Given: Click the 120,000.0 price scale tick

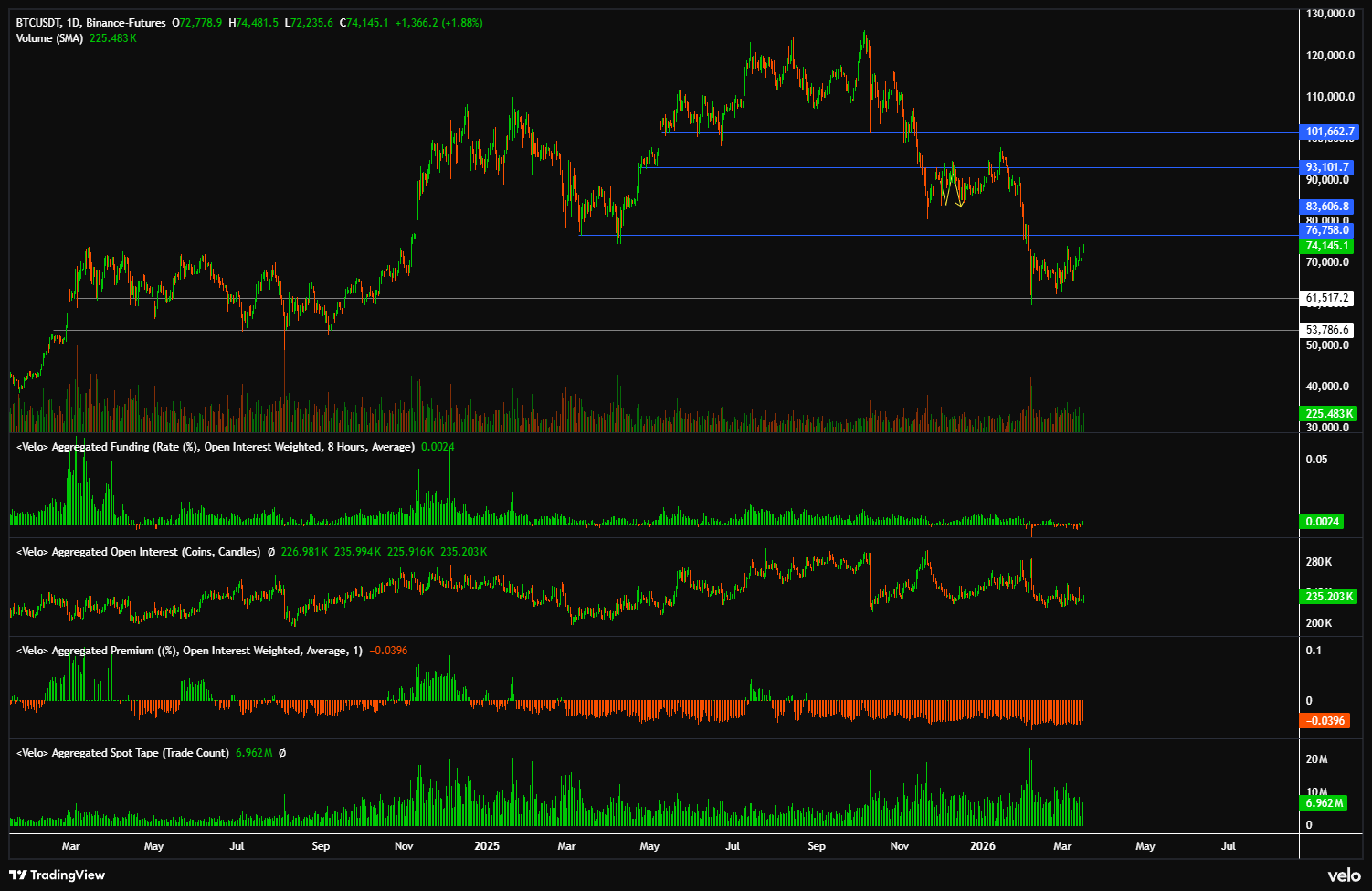Looking at the screenshot, I should tap(1330, 56).
